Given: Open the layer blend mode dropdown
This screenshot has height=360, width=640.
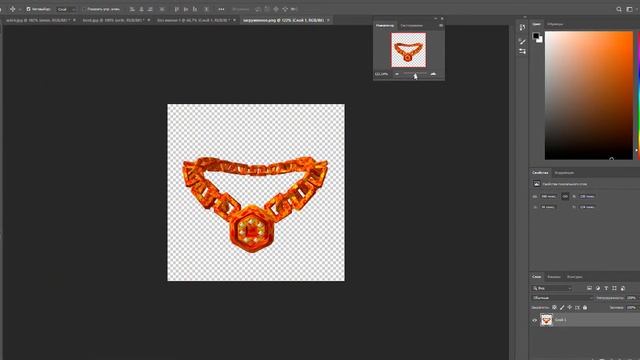Looking at the screenshot, I should 562,298.
